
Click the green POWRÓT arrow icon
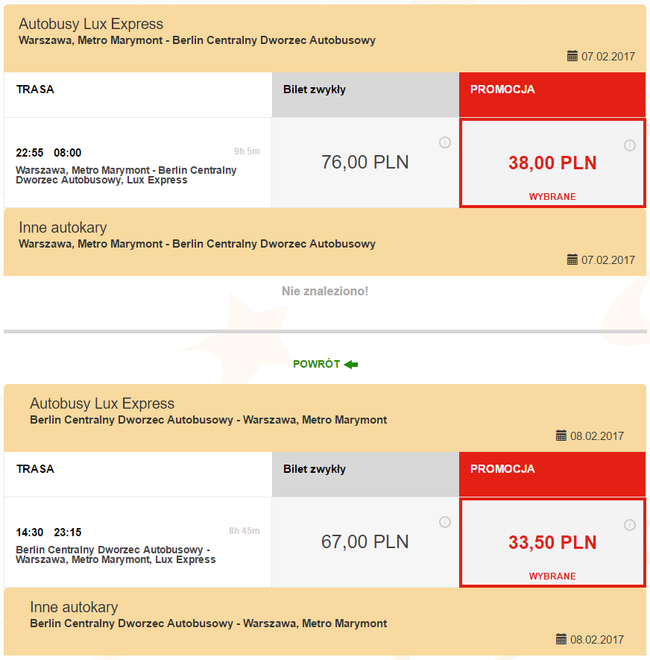[351, 365]
